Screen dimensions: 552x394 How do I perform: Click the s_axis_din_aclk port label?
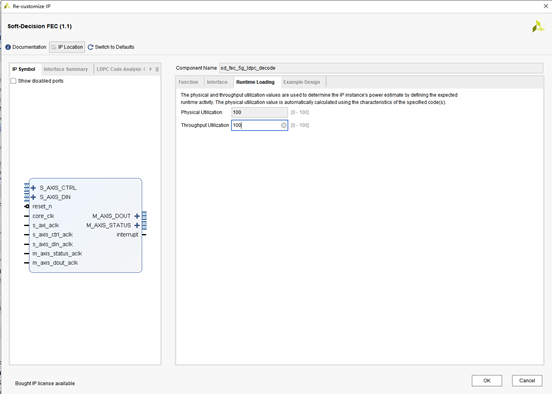tap(53, 244)
